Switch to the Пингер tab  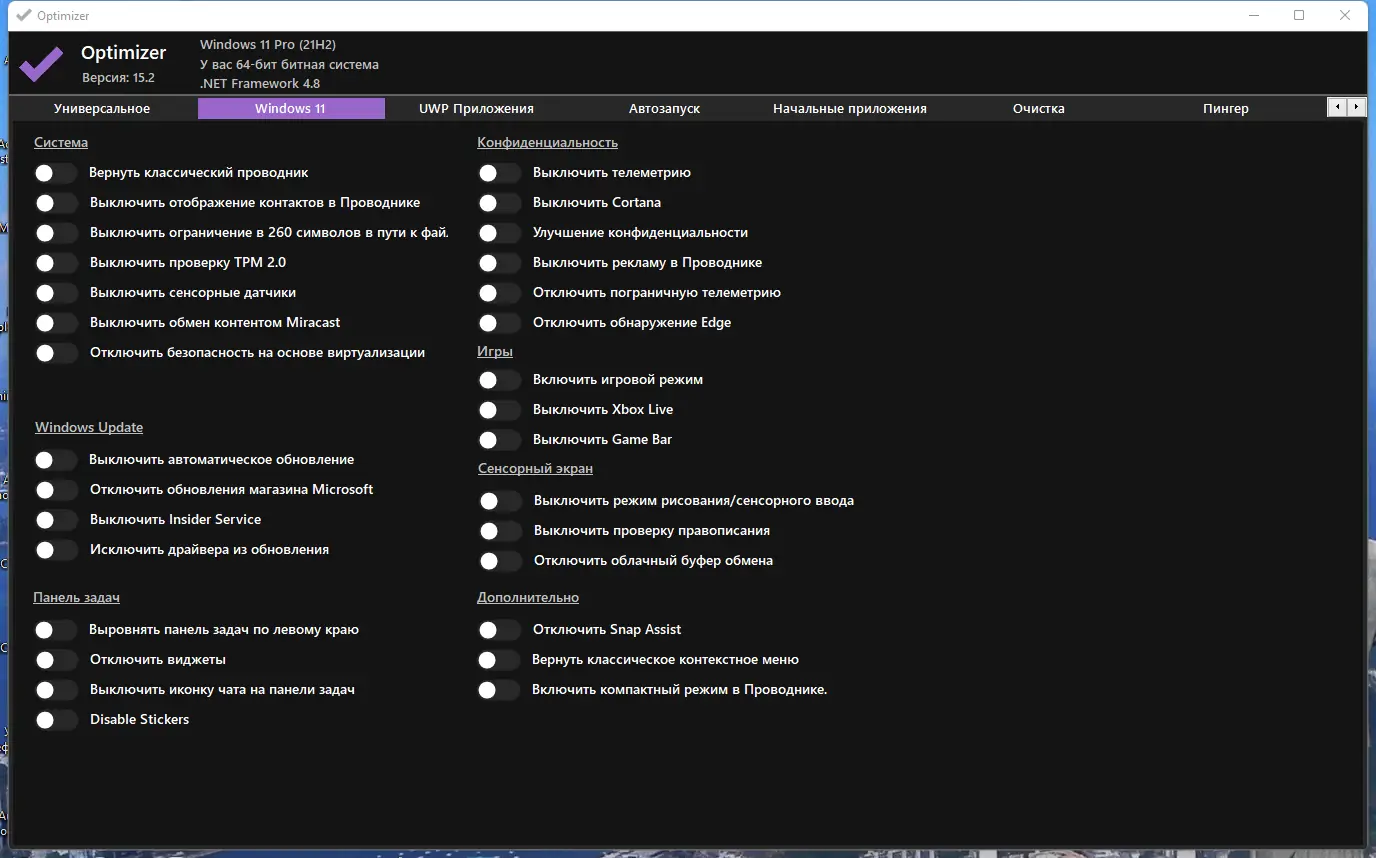pyautogui.click(x=1226, y=108)
